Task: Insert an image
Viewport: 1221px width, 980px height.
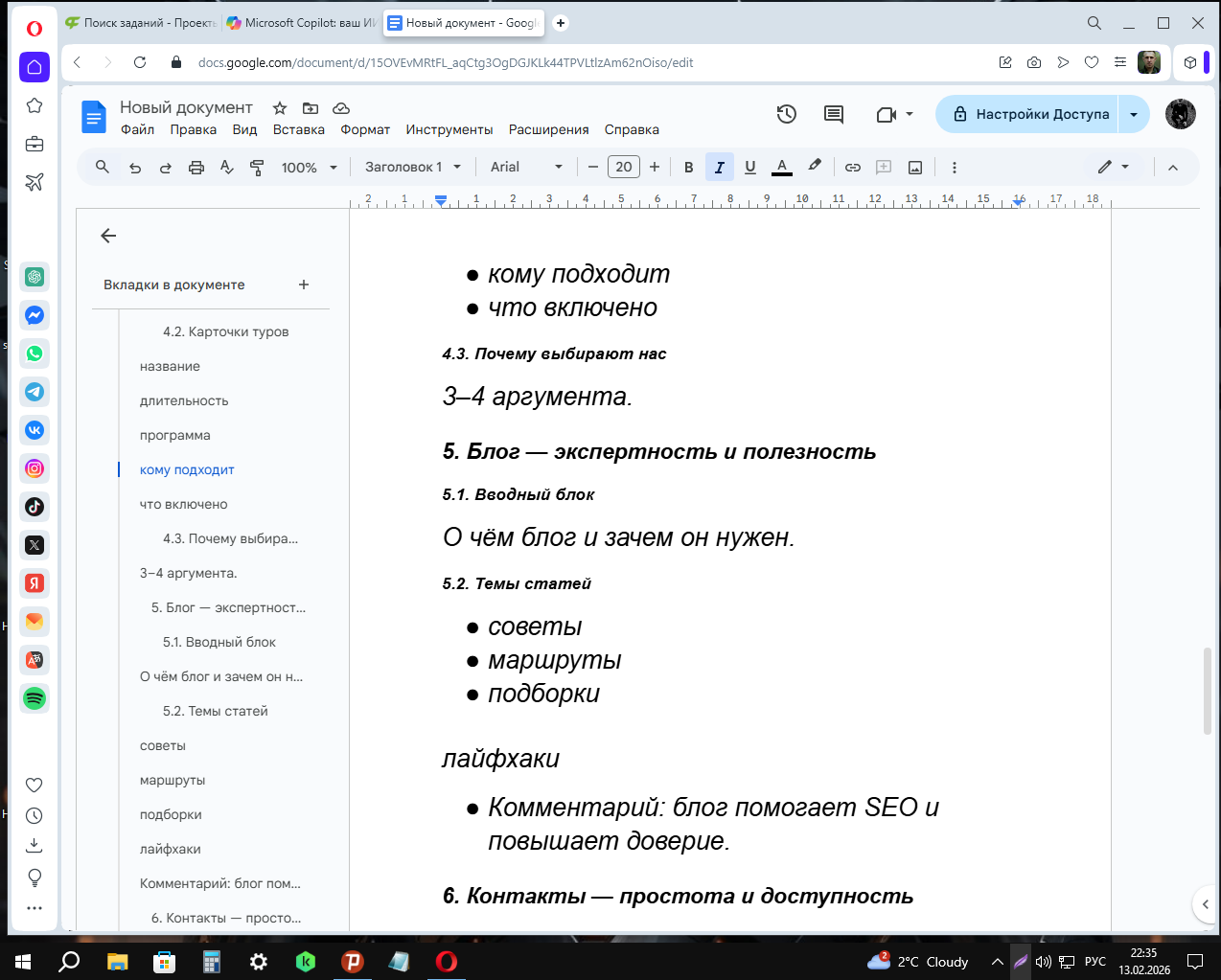Action: 914,167
